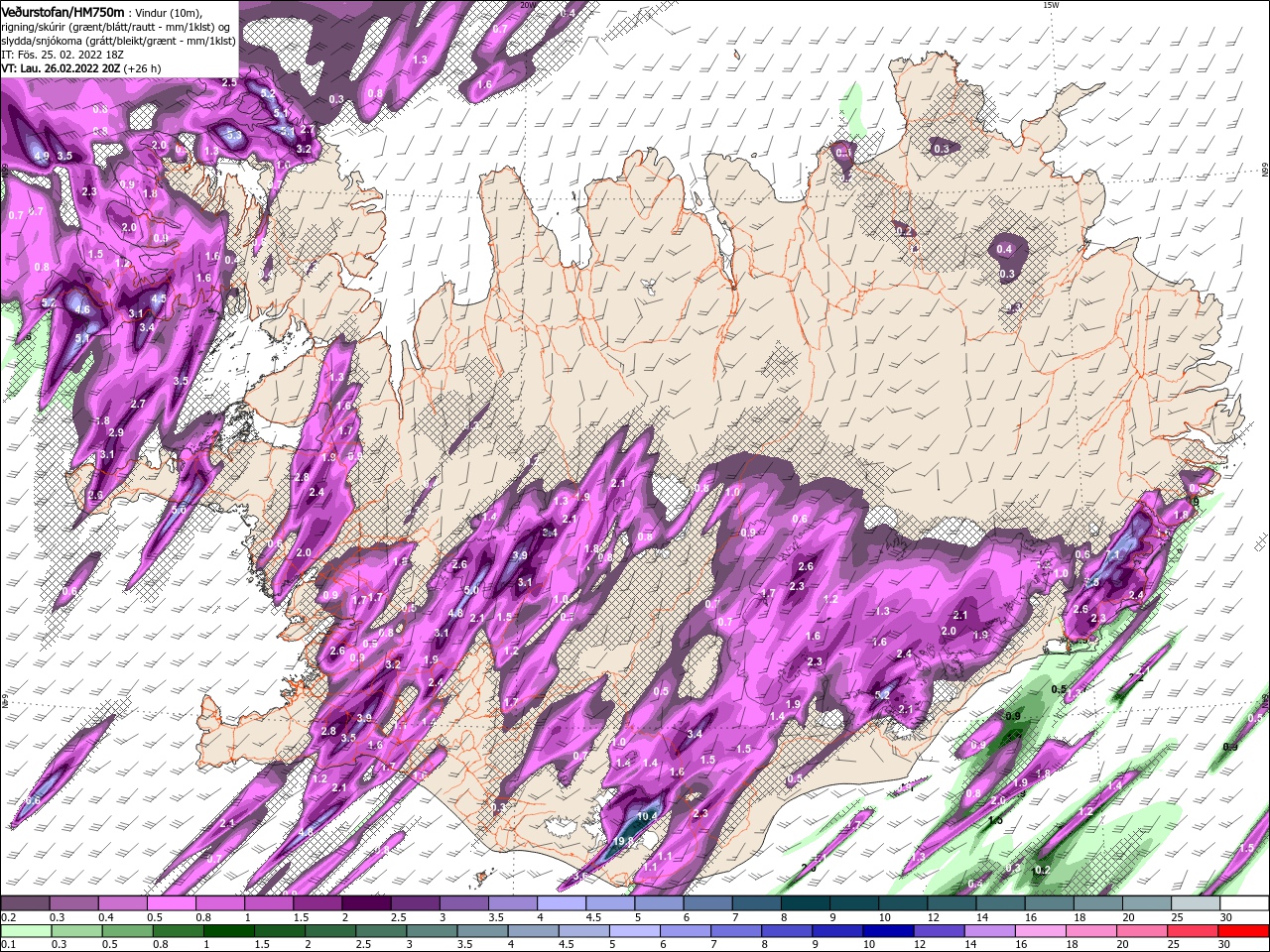Pick the bright pink 0.5 swatch in upper legend

pyautogui.click(x=171, y=904)
